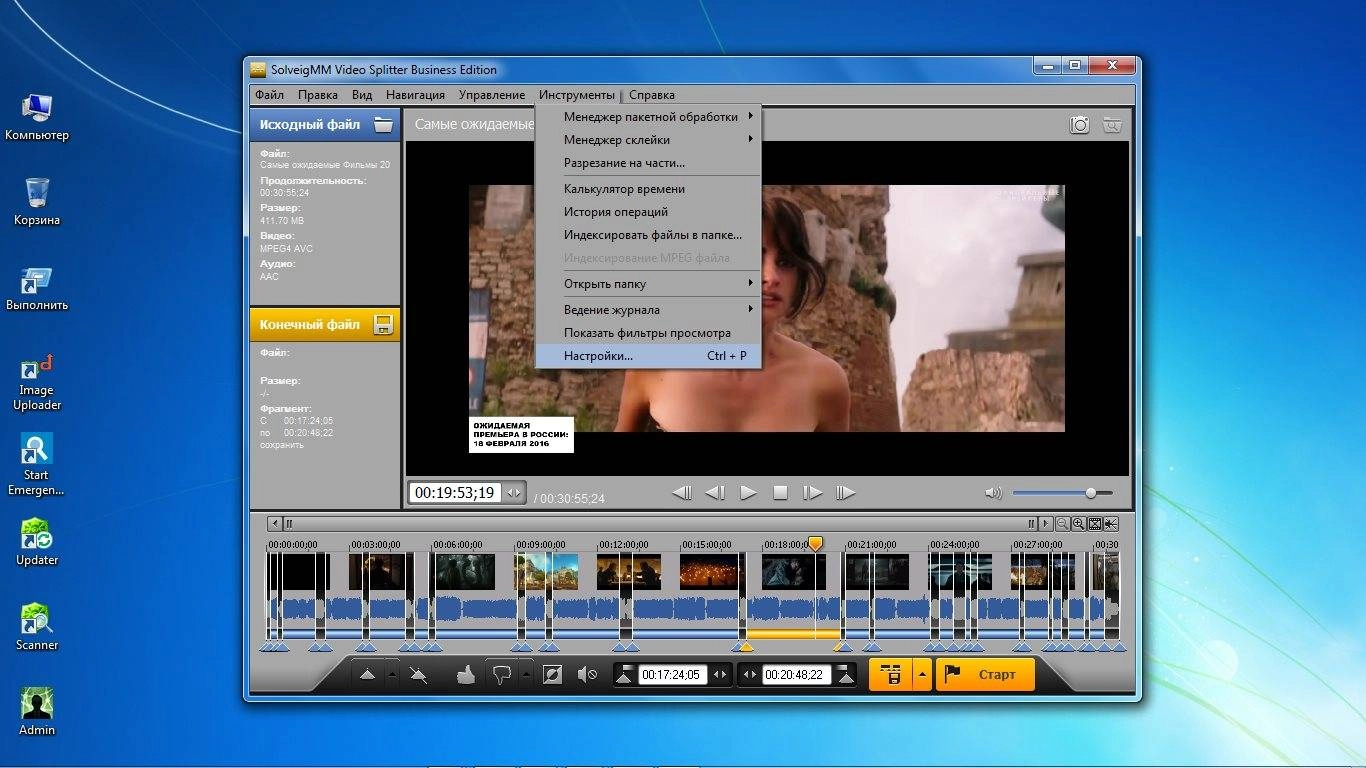Open source file folder icon
This screenshot has width=1366, height=768.
(383, 125)
